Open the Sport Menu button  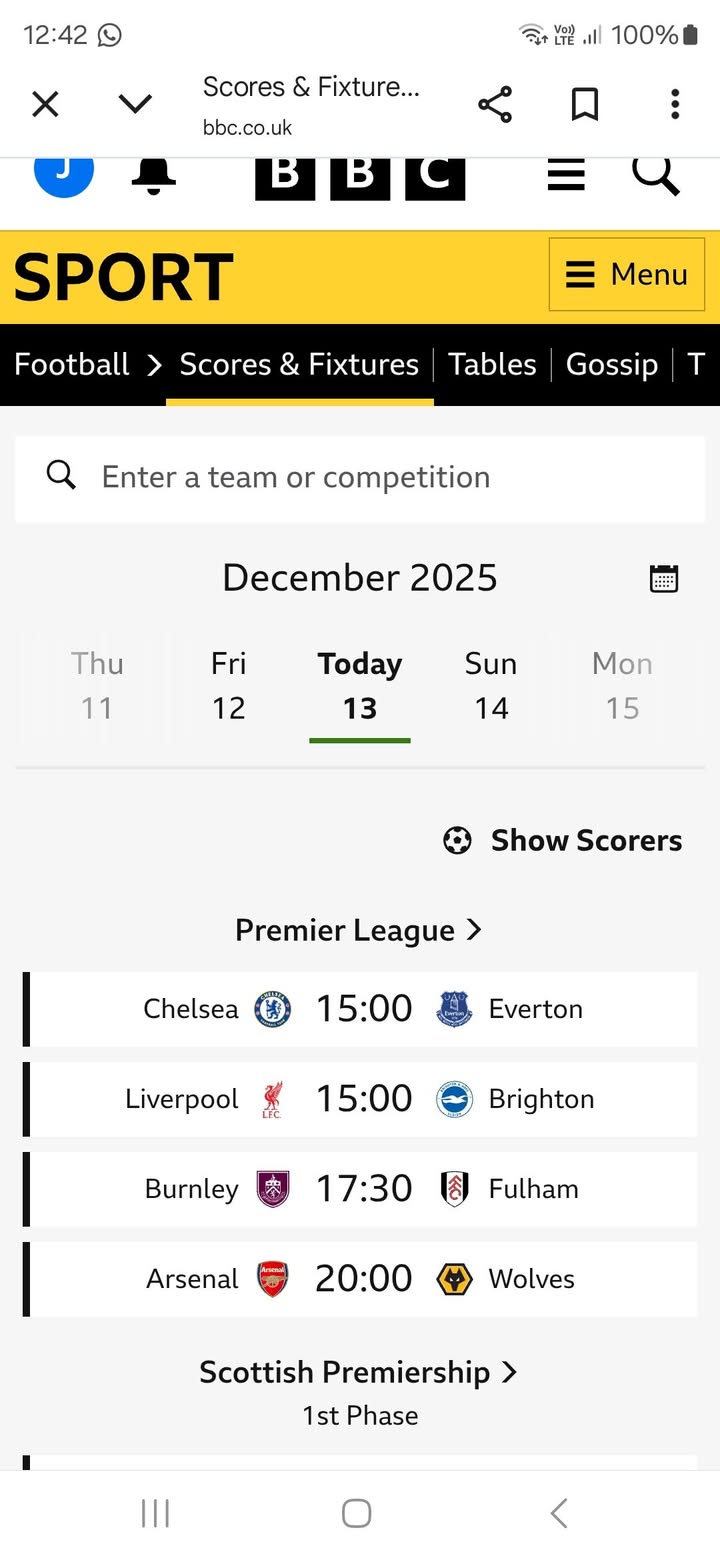coord(627,274)
